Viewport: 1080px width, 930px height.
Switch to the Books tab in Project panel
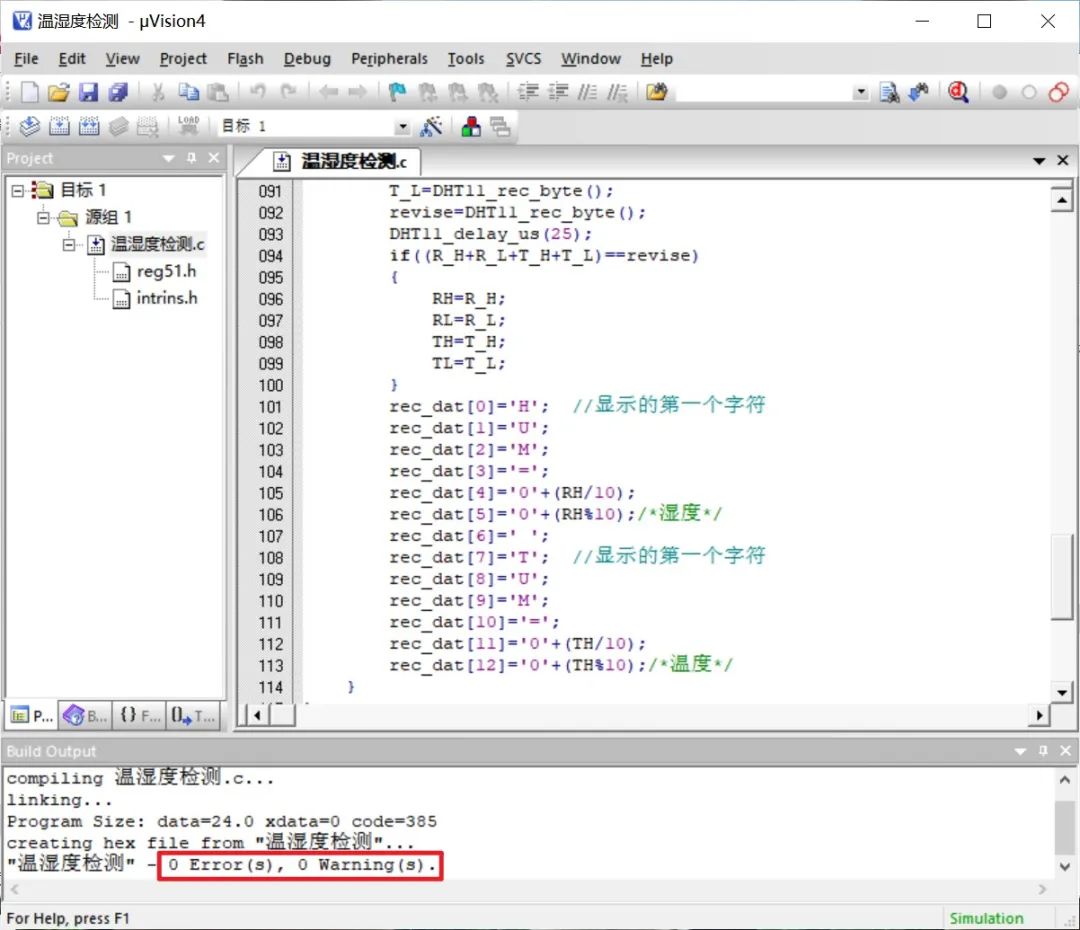point(85,716)
